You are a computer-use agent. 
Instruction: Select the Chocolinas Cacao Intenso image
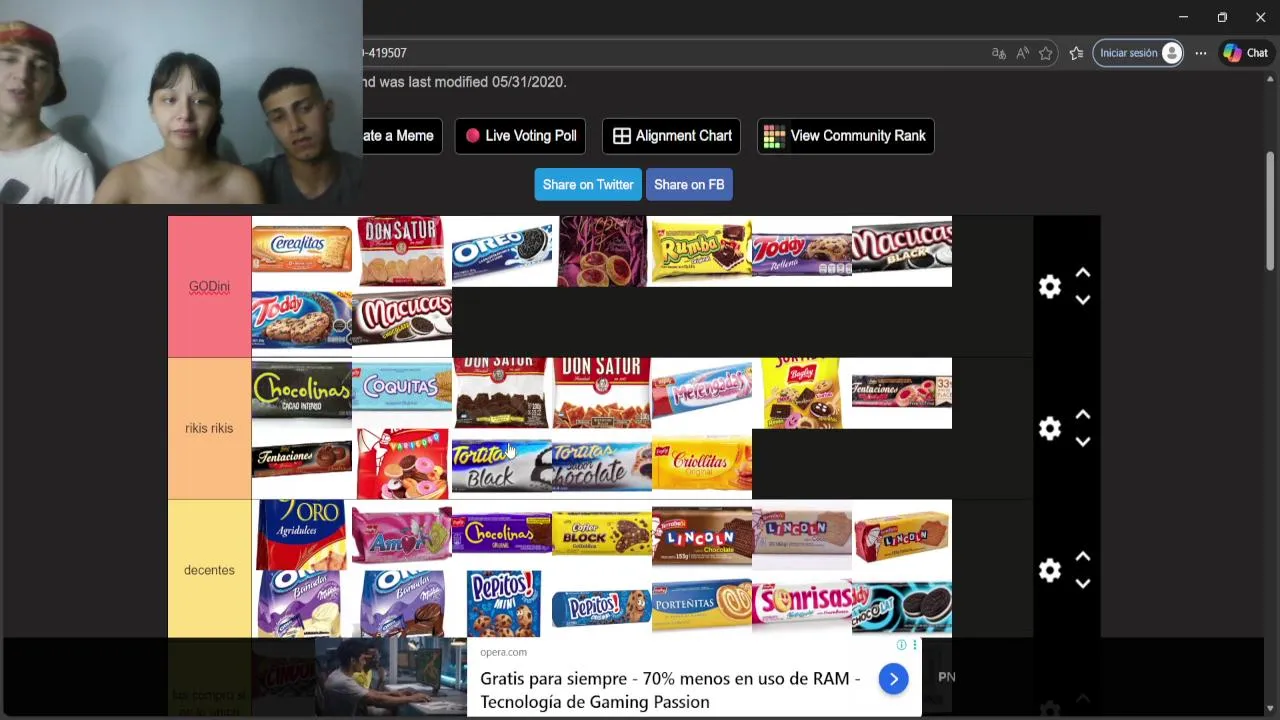[302, 393]
